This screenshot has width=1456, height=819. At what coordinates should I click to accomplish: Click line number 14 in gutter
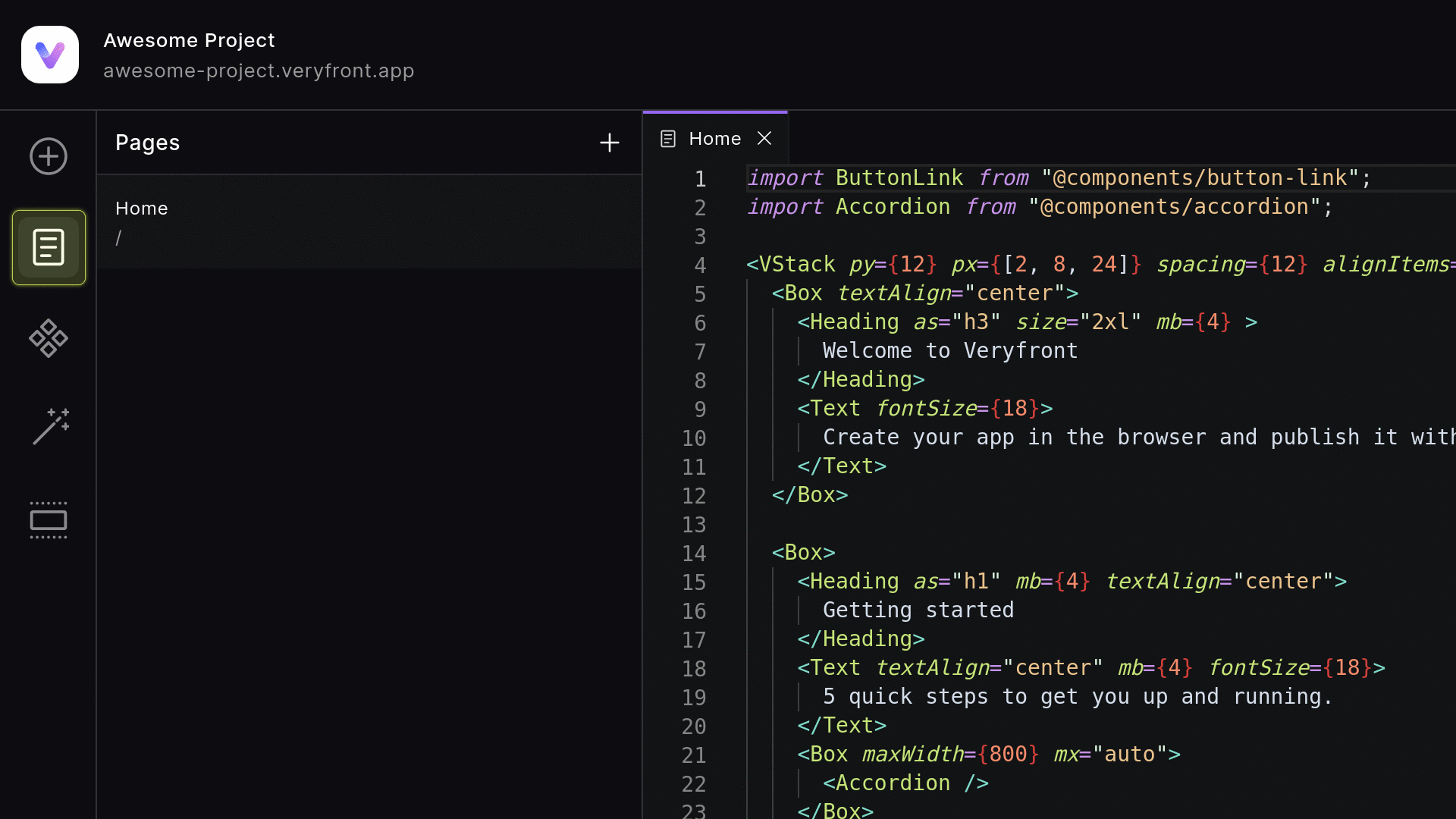[x=694, y=554]
